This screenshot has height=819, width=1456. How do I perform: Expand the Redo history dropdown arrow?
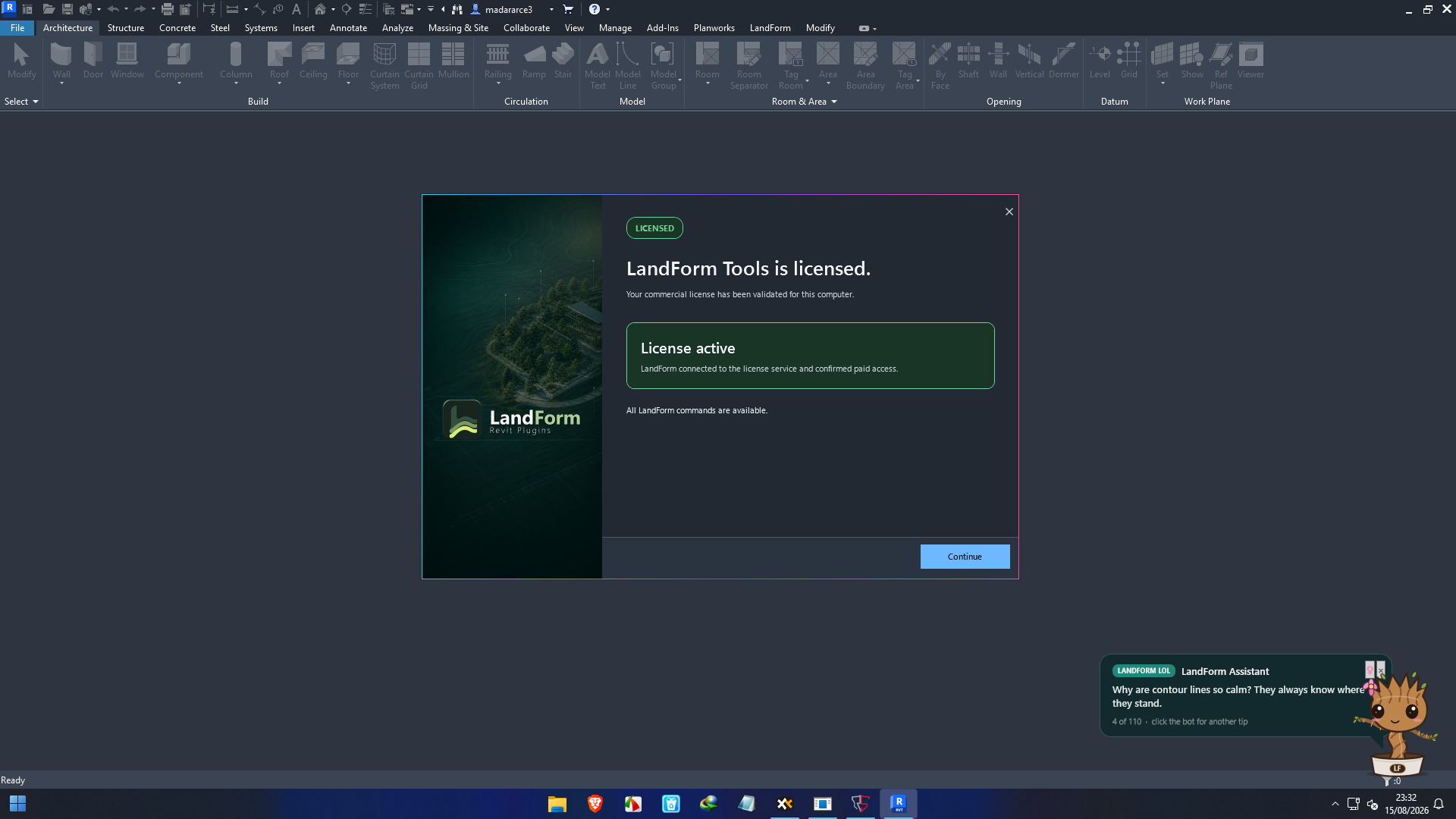click(153, 10)
